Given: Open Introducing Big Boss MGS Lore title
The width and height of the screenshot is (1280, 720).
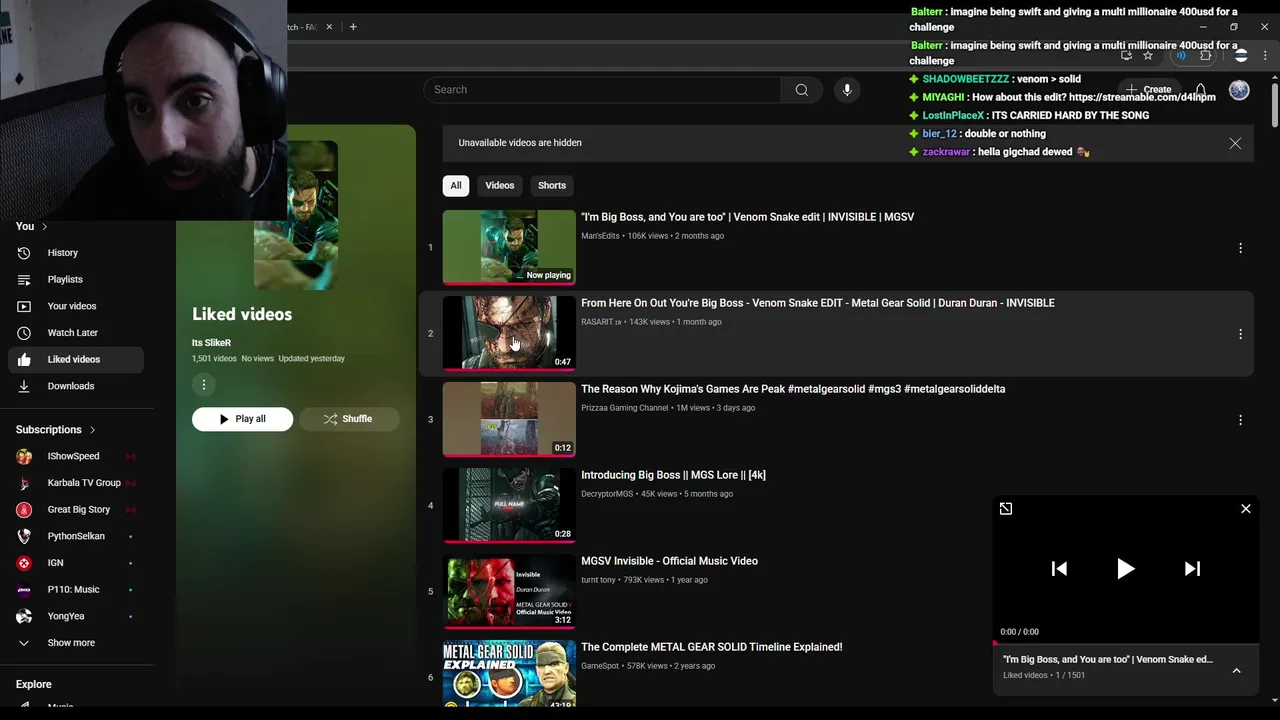Looking at the screenshot, I should [673, 475].
